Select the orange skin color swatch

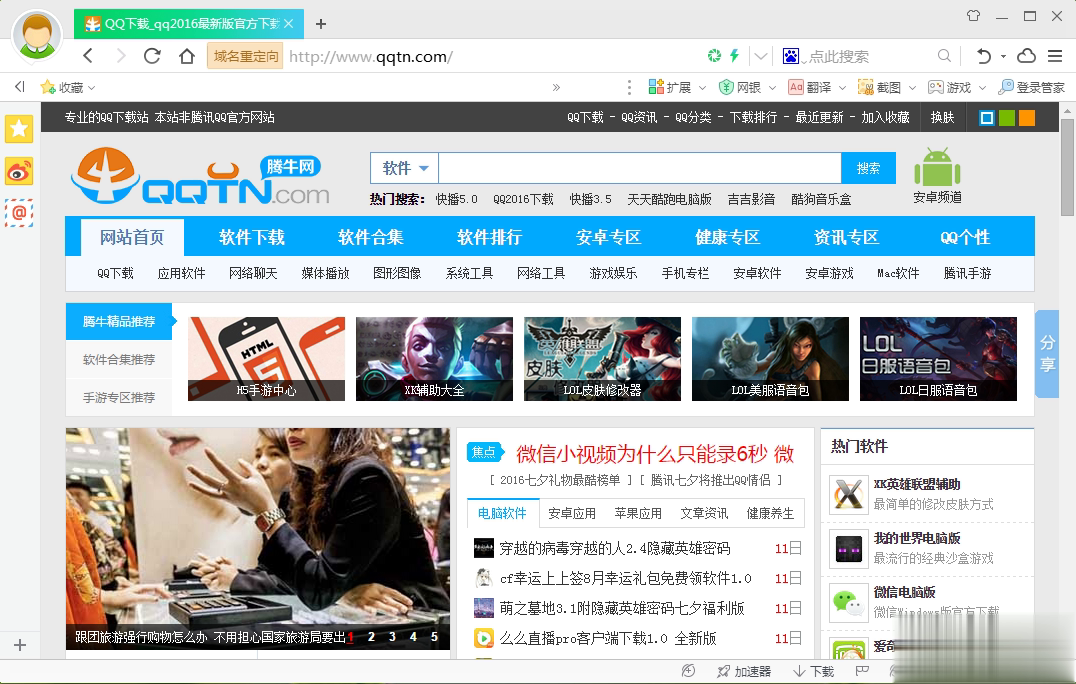(1027, 118)
